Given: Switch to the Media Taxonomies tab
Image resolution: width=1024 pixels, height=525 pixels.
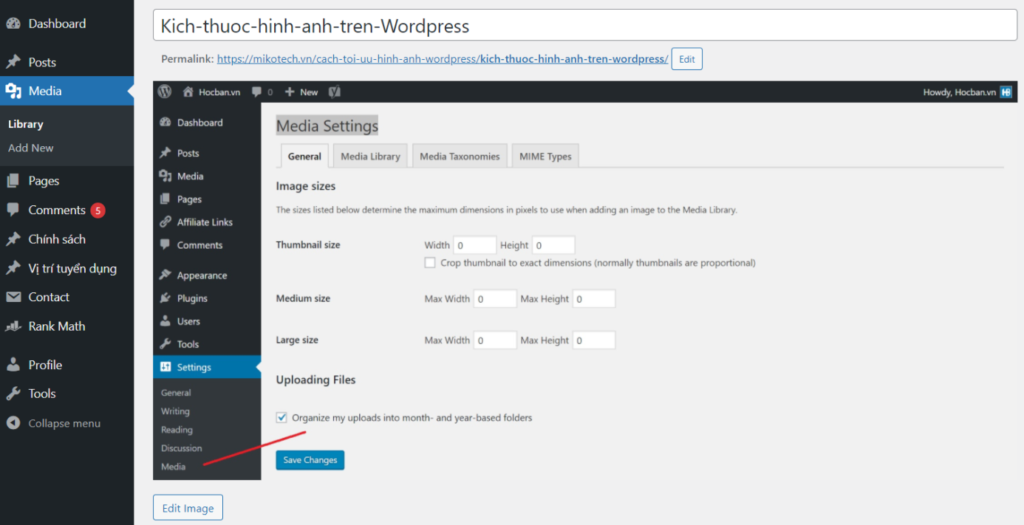Looking at the screenshot, I should pos(460,156).
